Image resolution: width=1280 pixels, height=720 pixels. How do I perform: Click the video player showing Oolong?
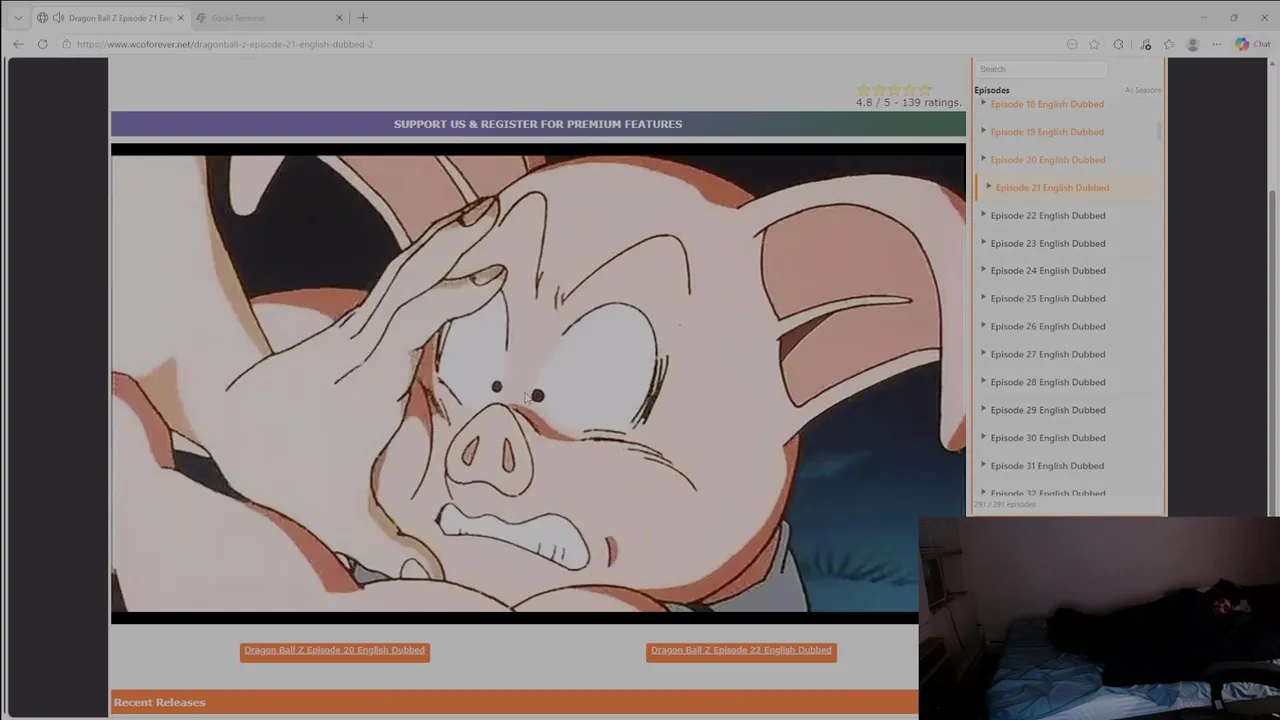coord(538,384)
